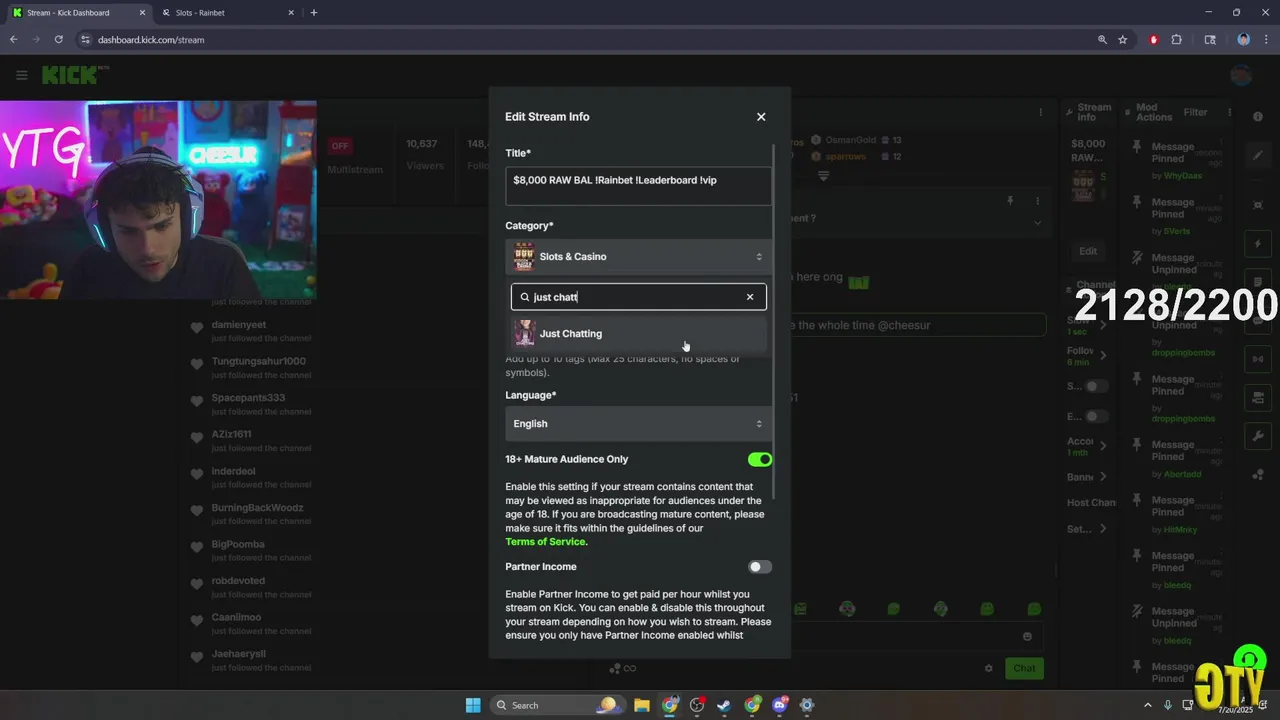The width and height of the screenshot is (1280, 720).
Task: Bookmark this page with star icon
Action: (x=1123, y=40)
